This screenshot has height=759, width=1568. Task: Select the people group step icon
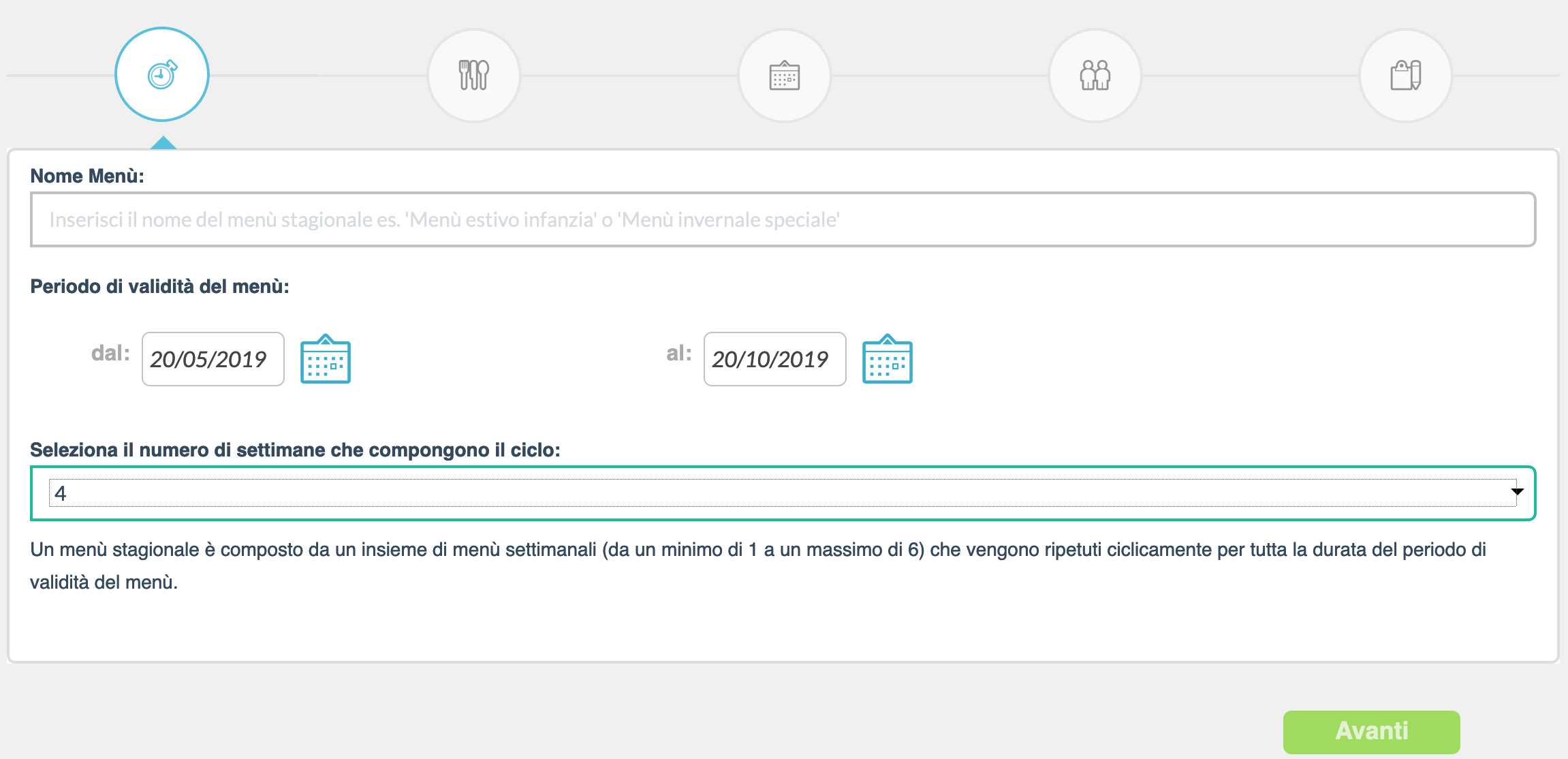[1095, 75]
